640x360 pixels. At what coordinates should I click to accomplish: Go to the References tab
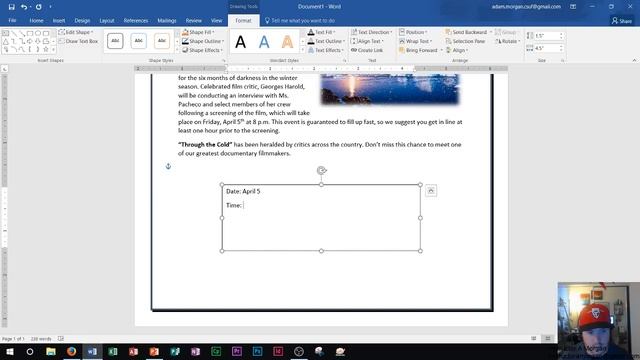tap(136, 20)
